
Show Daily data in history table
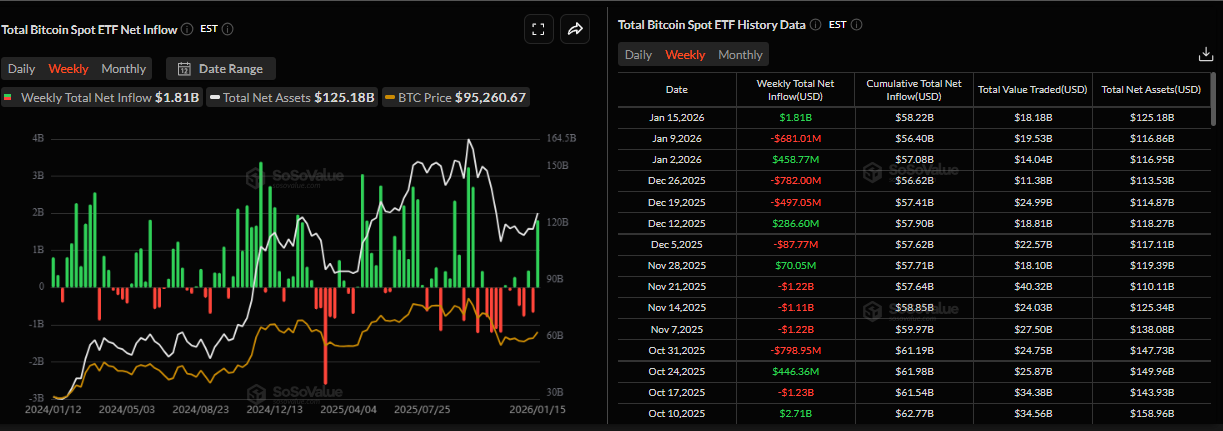(x=638, y=55)
